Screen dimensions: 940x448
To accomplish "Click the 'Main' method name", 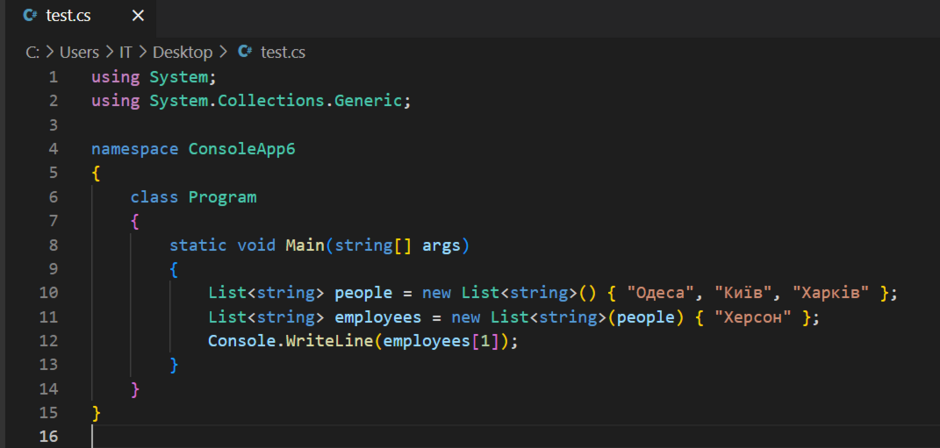I will click(305, 245).
